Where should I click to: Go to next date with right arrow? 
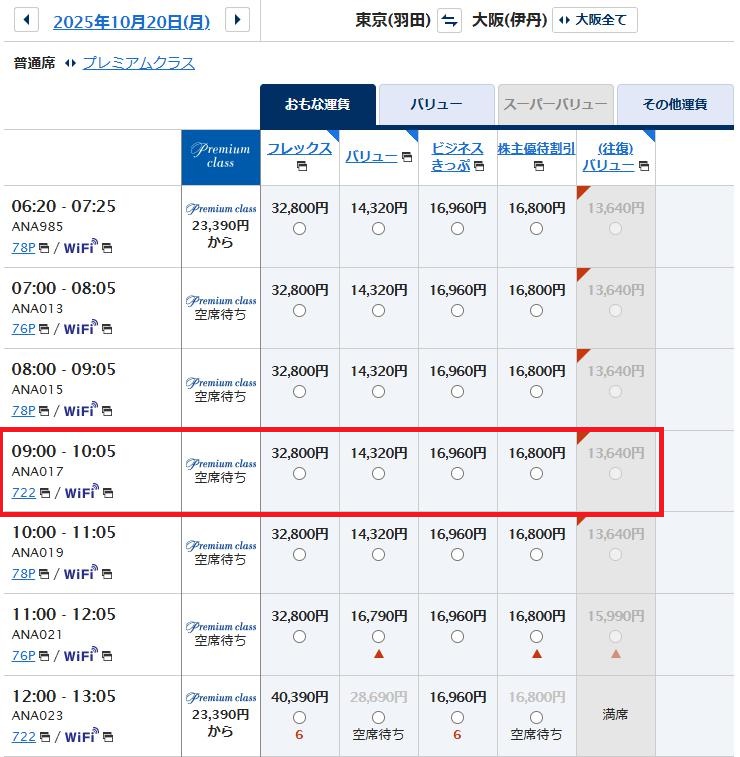tap(237, 19)
